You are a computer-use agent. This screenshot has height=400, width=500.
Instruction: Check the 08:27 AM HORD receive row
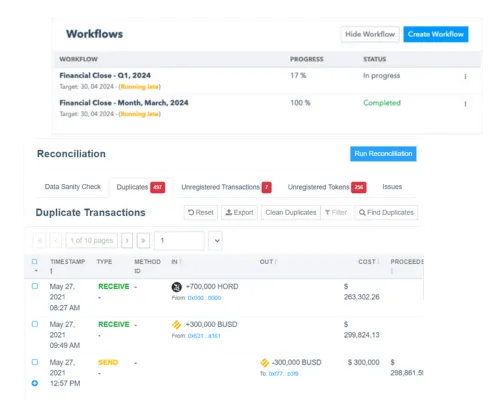click(x=35, y=286)
